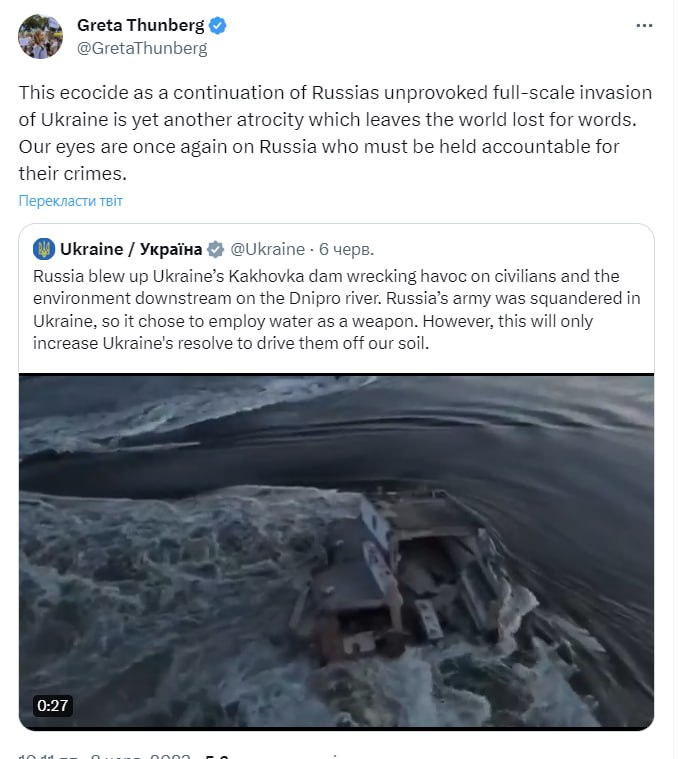Open the quoted tweet text about Kakhovka dam
Image resolution: width=678 pixels, height=759 pixels.
coord(336,310)
